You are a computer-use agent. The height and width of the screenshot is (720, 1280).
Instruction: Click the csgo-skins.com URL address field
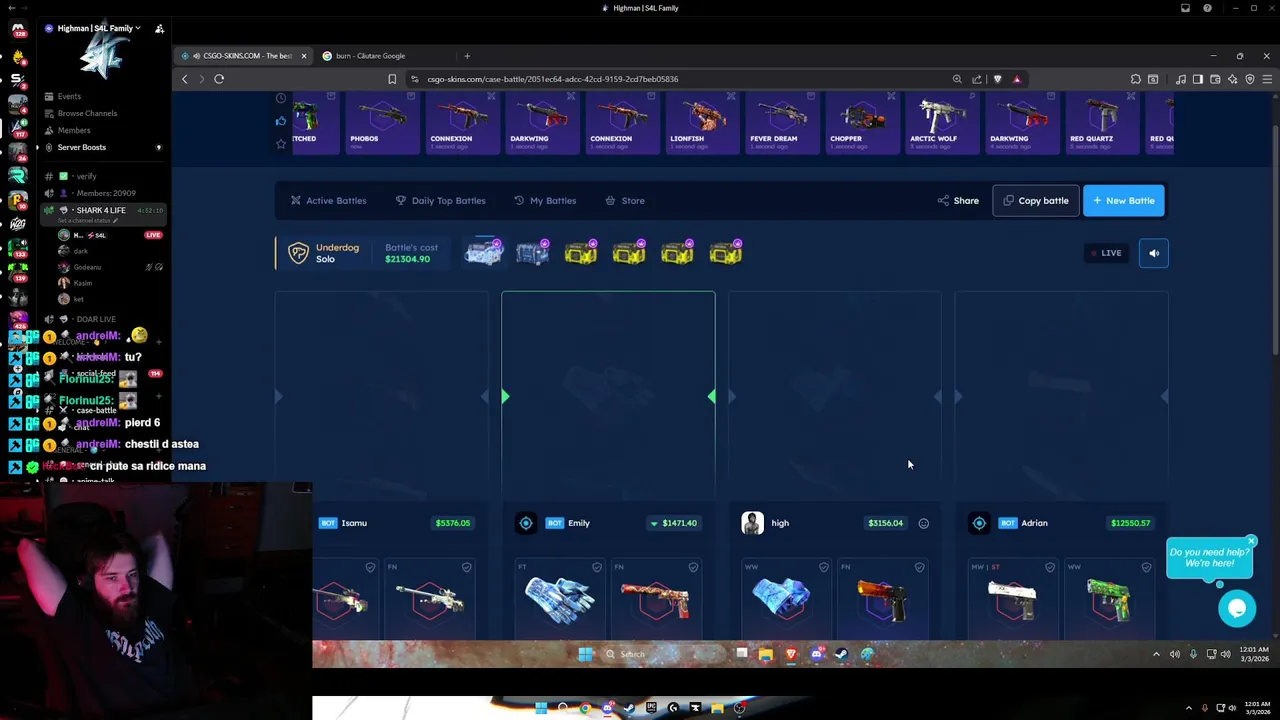pos(553,79)
